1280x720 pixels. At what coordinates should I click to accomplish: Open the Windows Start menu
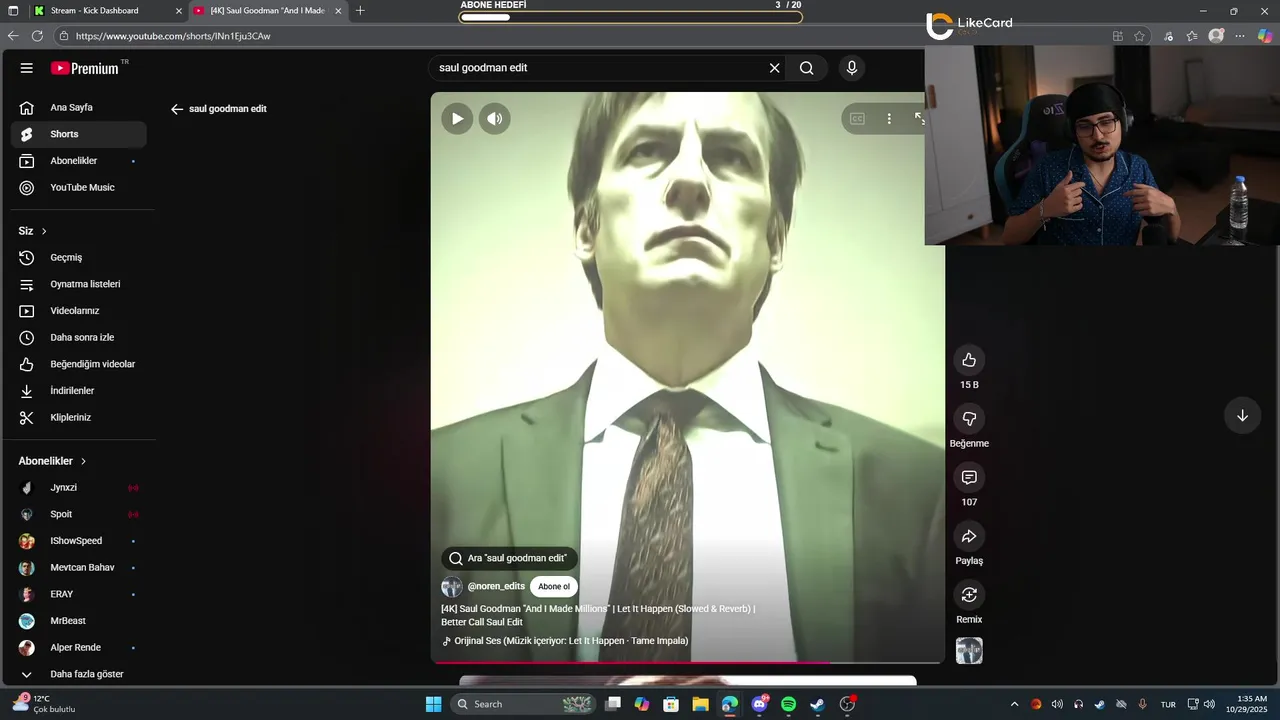tap(433, 704)
